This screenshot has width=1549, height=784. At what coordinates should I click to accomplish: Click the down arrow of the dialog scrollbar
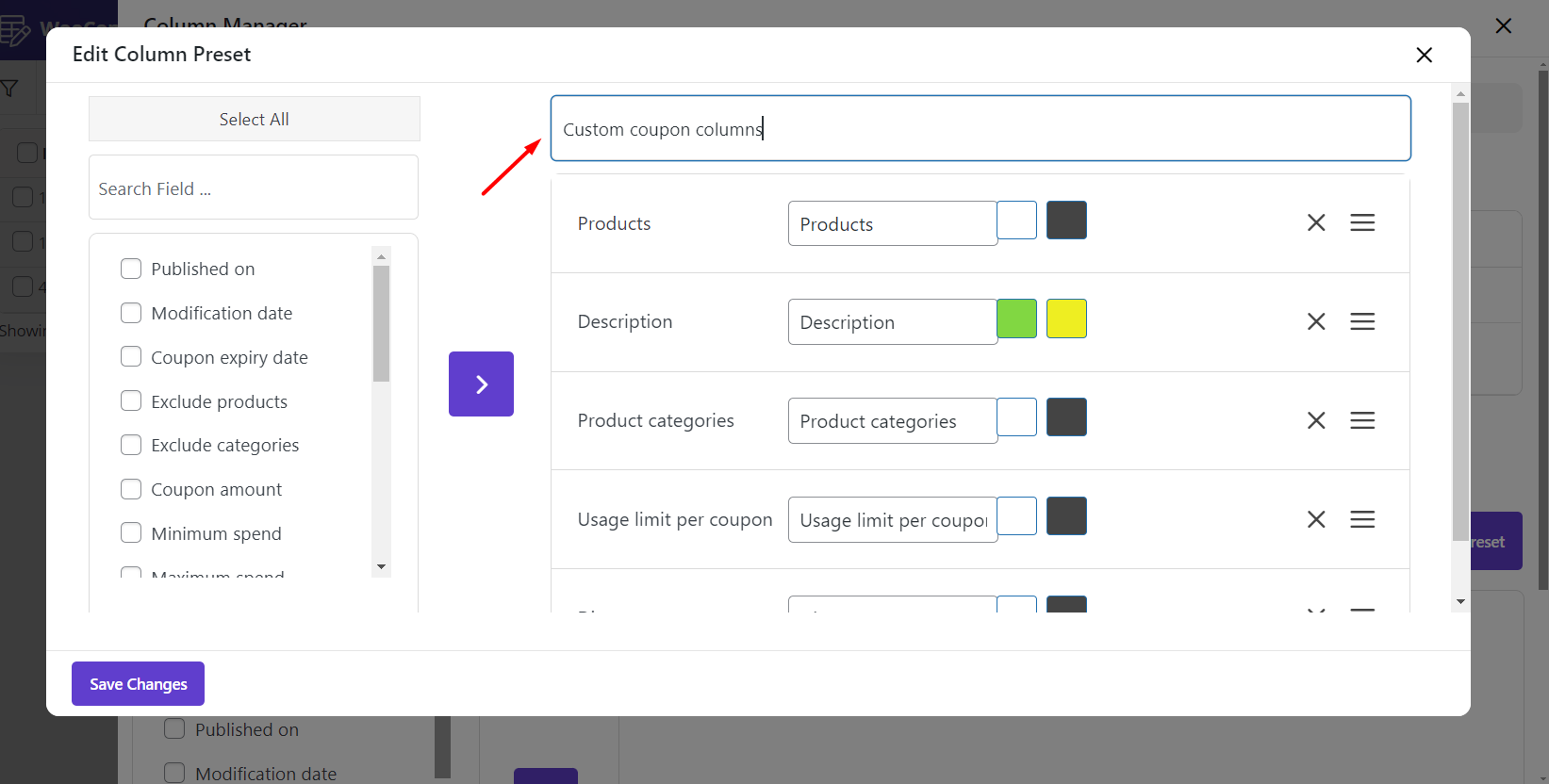1460,601
